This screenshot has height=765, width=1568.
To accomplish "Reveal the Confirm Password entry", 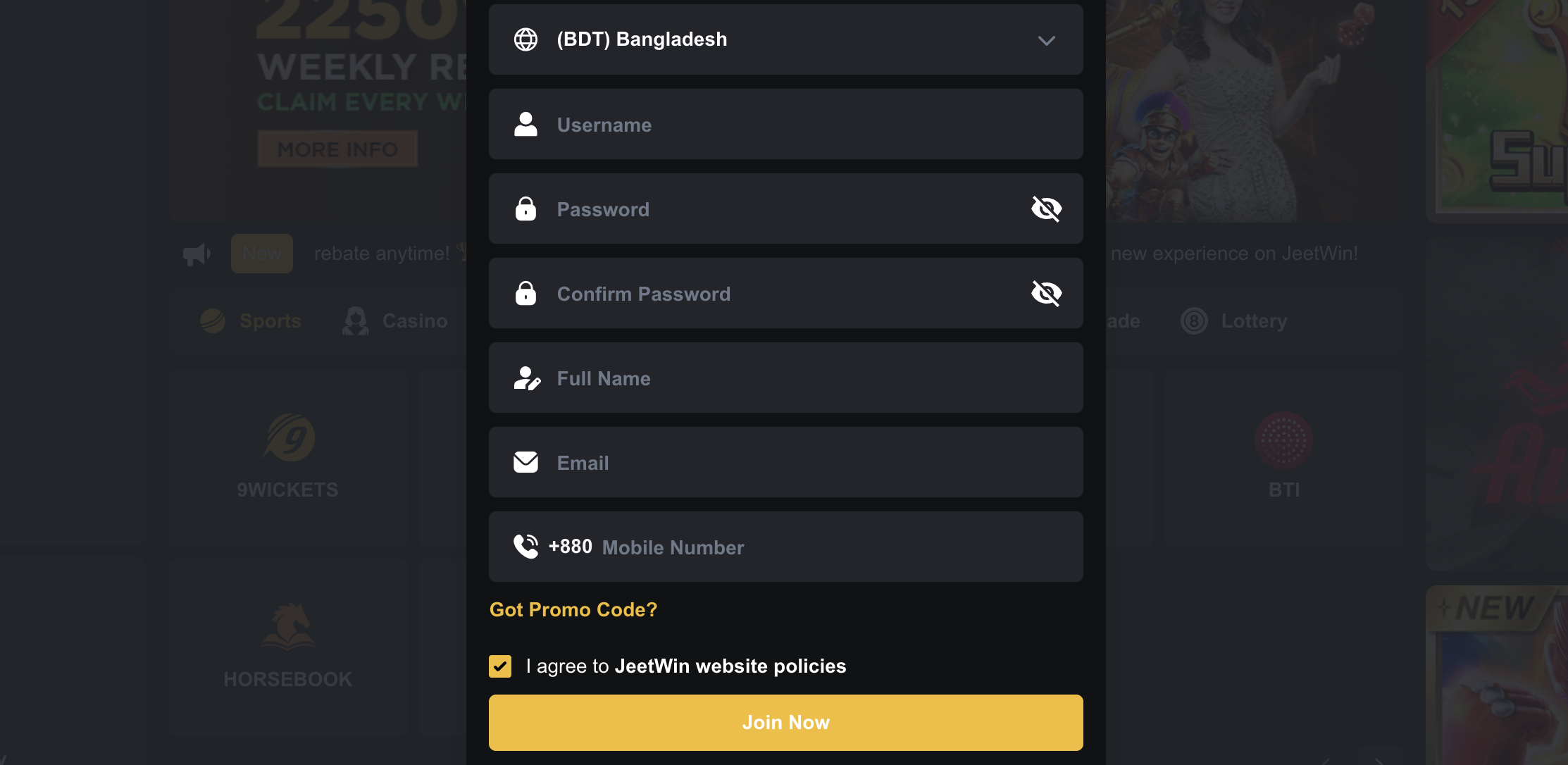I will 1047,293.
